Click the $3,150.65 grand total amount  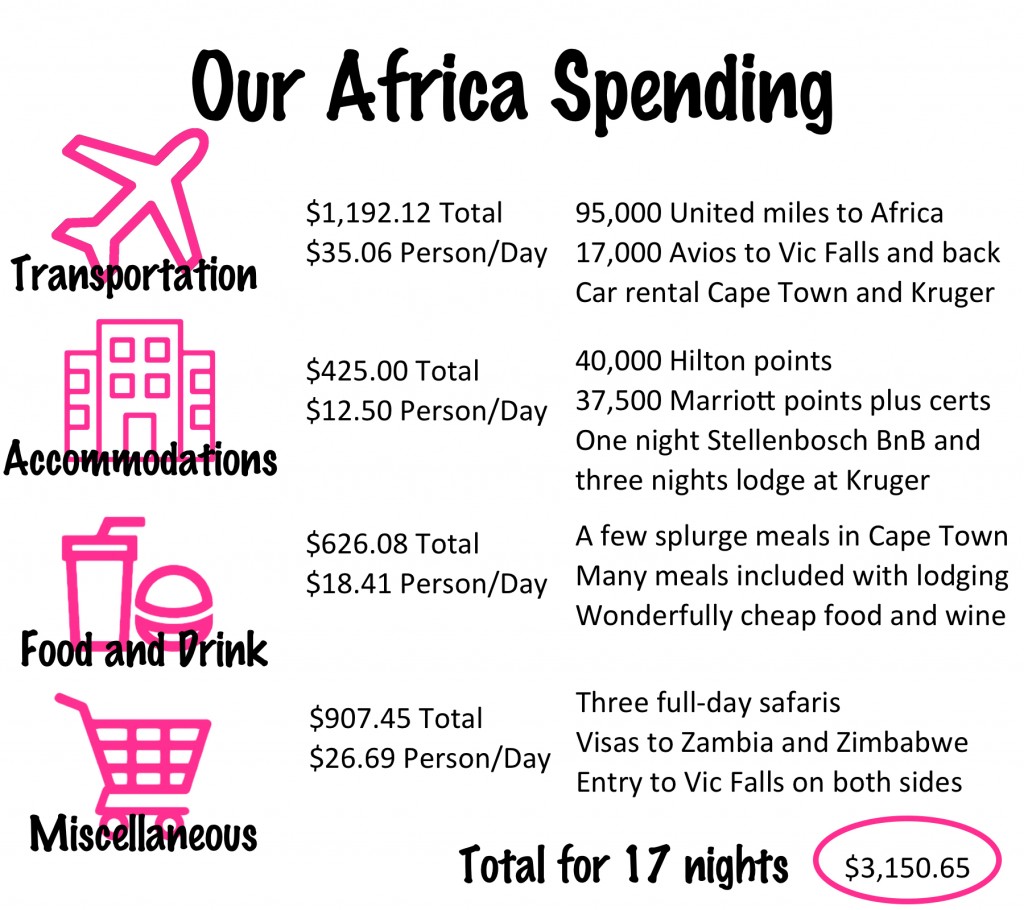(x=907, y=868)
